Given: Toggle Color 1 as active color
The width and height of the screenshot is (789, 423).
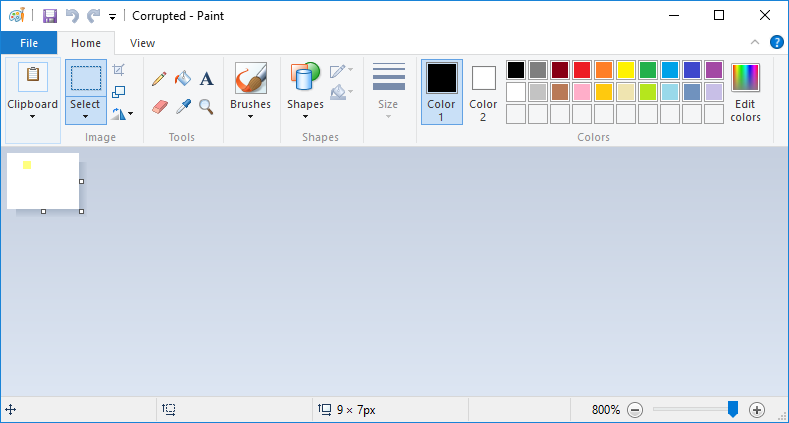Looking at the screenshot, I should click(442, 92).
